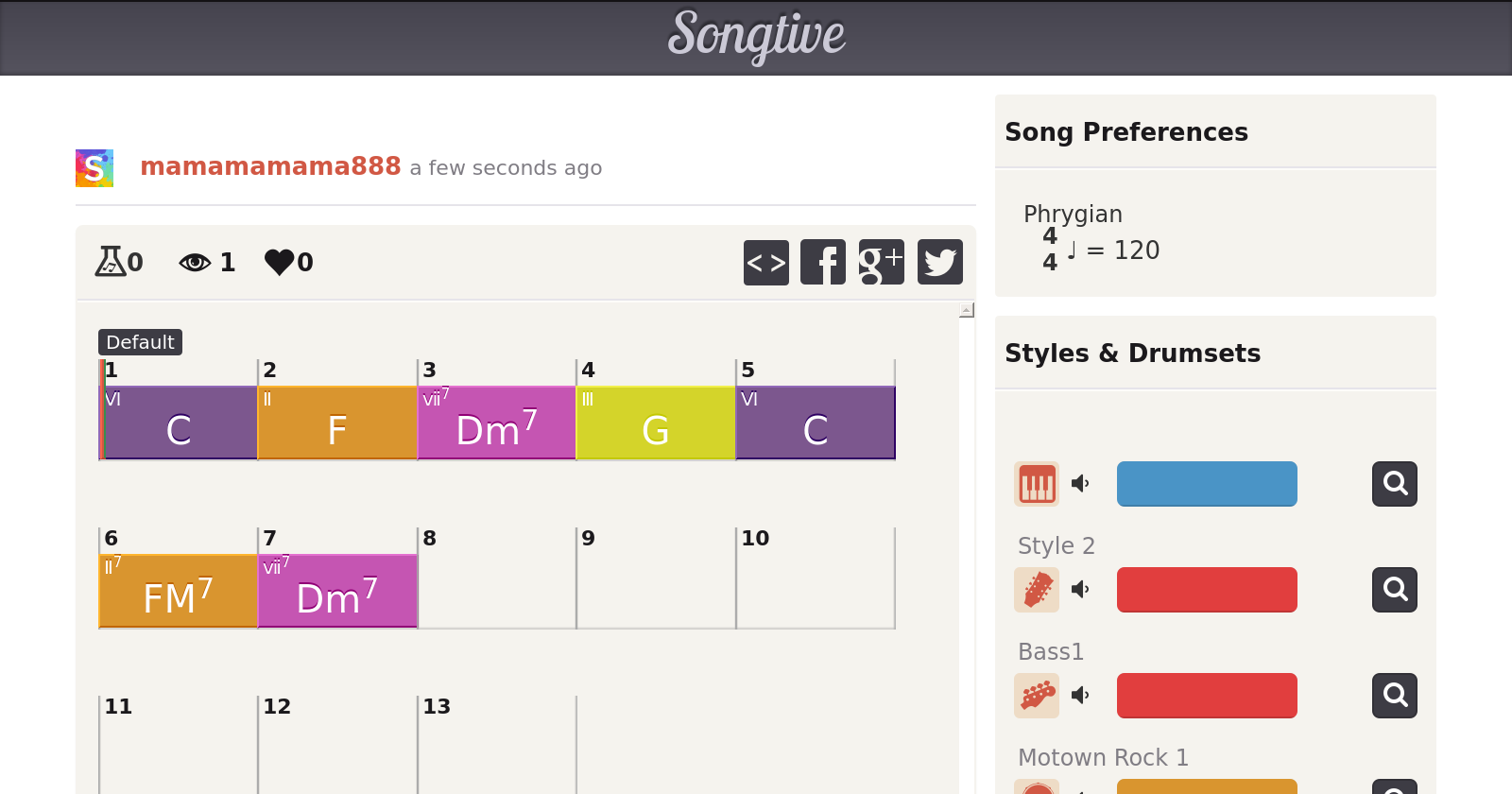Image resolution: width=1512 pixels, height=794 pixels.
Task: Select the FM7 chord in measure 6
Action: click(178, 592)
